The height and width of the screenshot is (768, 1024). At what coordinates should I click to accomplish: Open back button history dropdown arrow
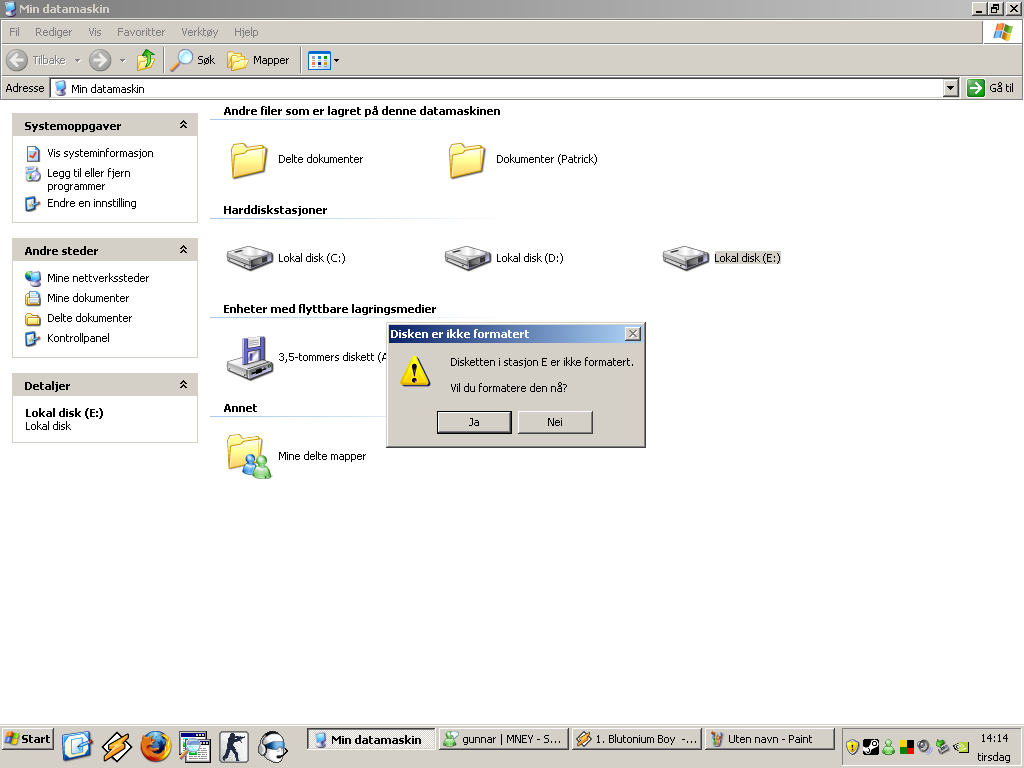click(77, 61)
